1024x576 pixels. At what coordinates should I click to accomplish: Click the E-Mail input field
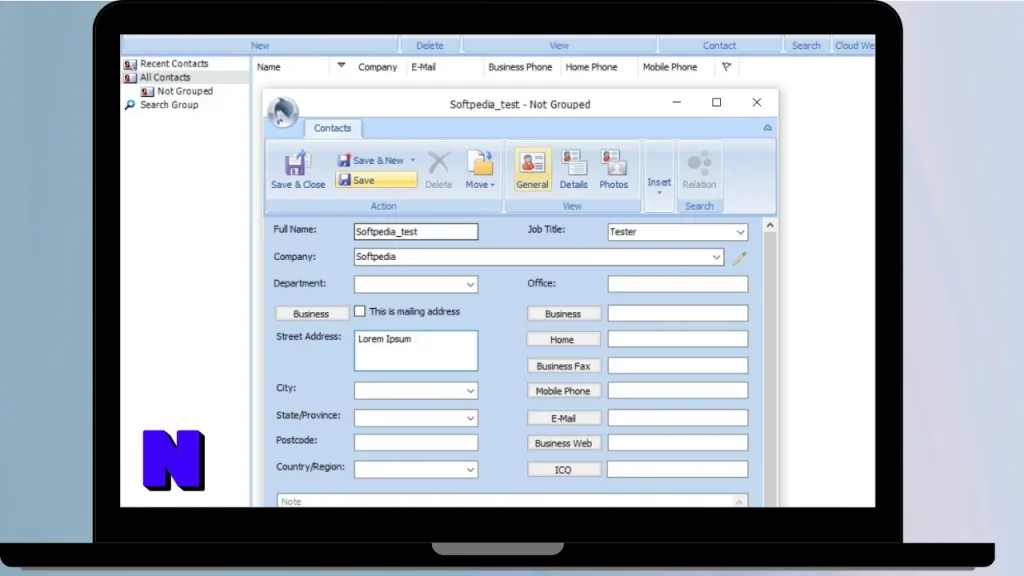pos(678,418)
